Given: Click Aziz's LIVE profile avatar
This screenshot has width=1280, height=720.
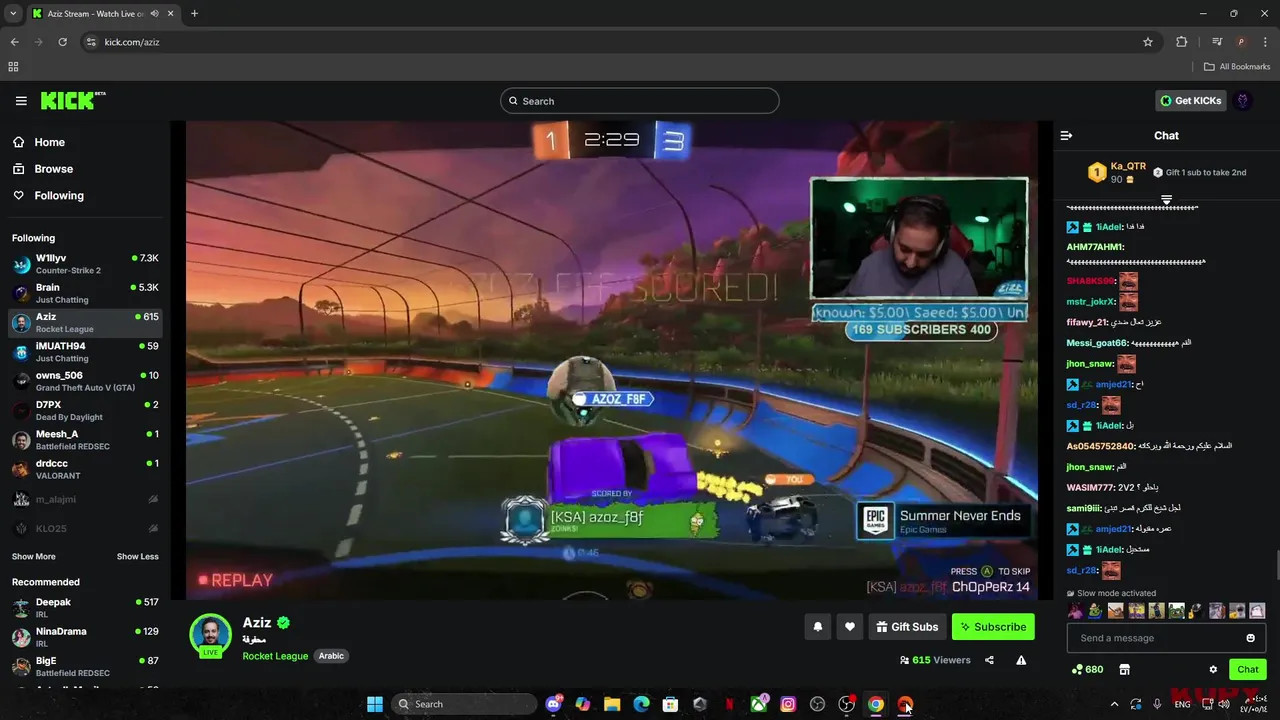Looking at the screenshot, I should [210, 635].
